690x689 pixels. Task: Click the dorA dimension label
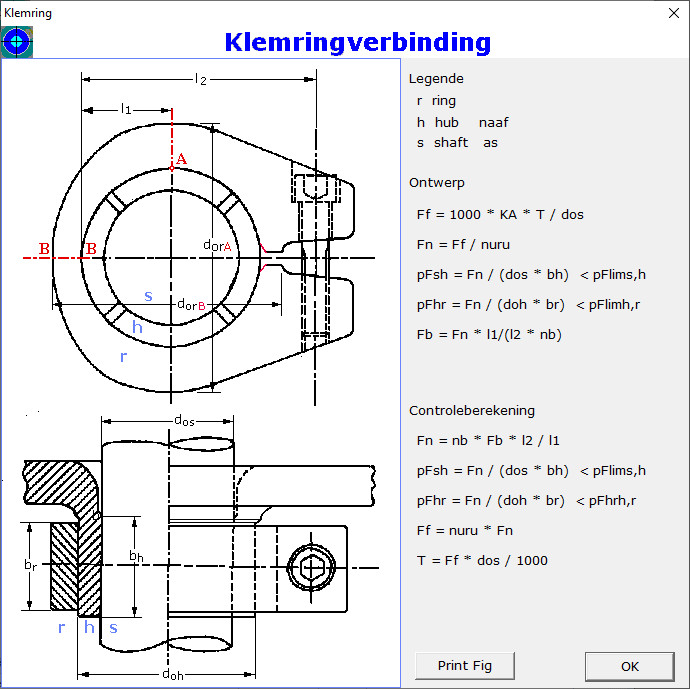coord(217,246)
